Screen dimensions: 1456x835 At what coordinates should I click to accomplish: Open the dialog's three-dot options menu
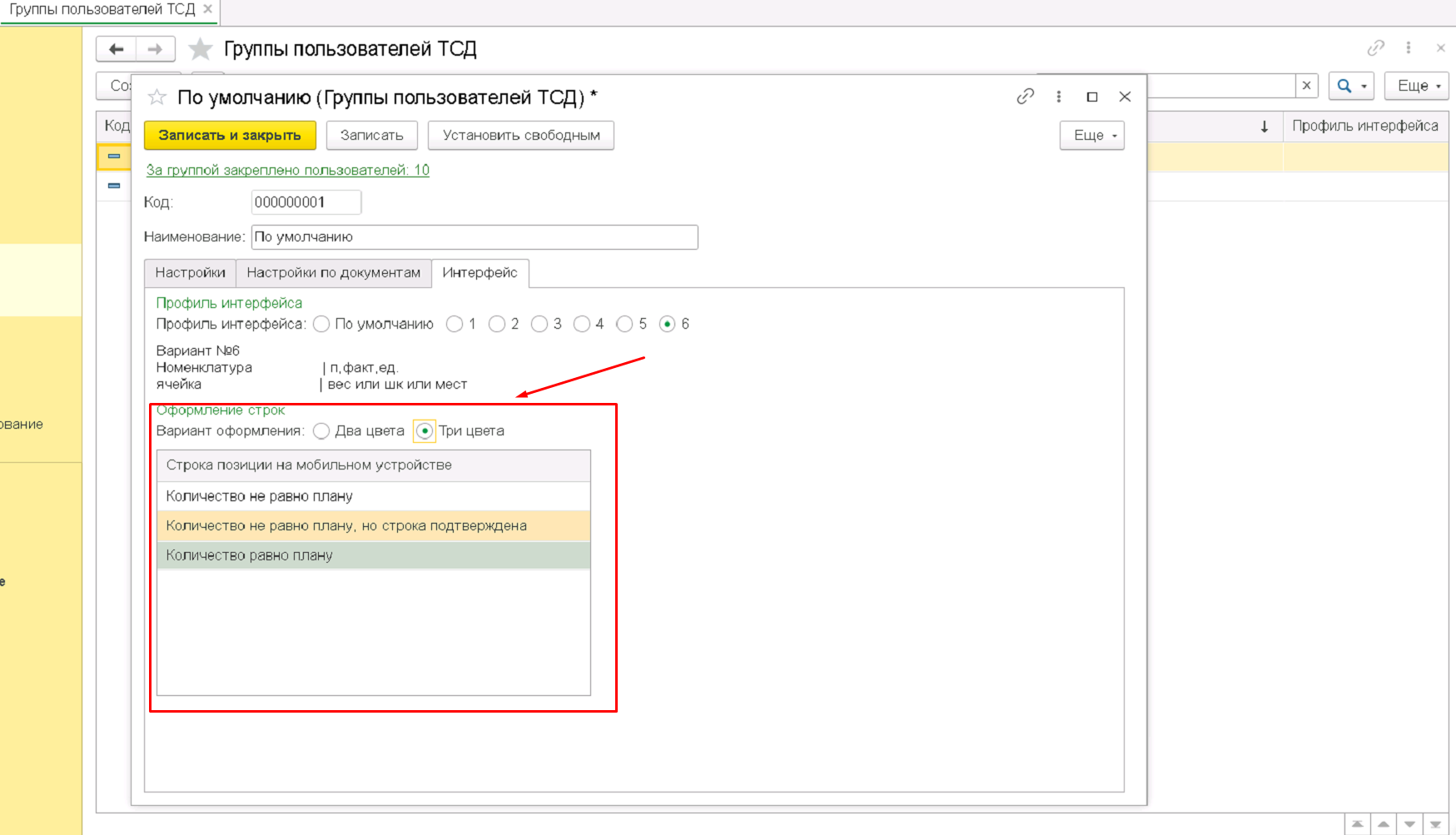(x=1059, y=97)
